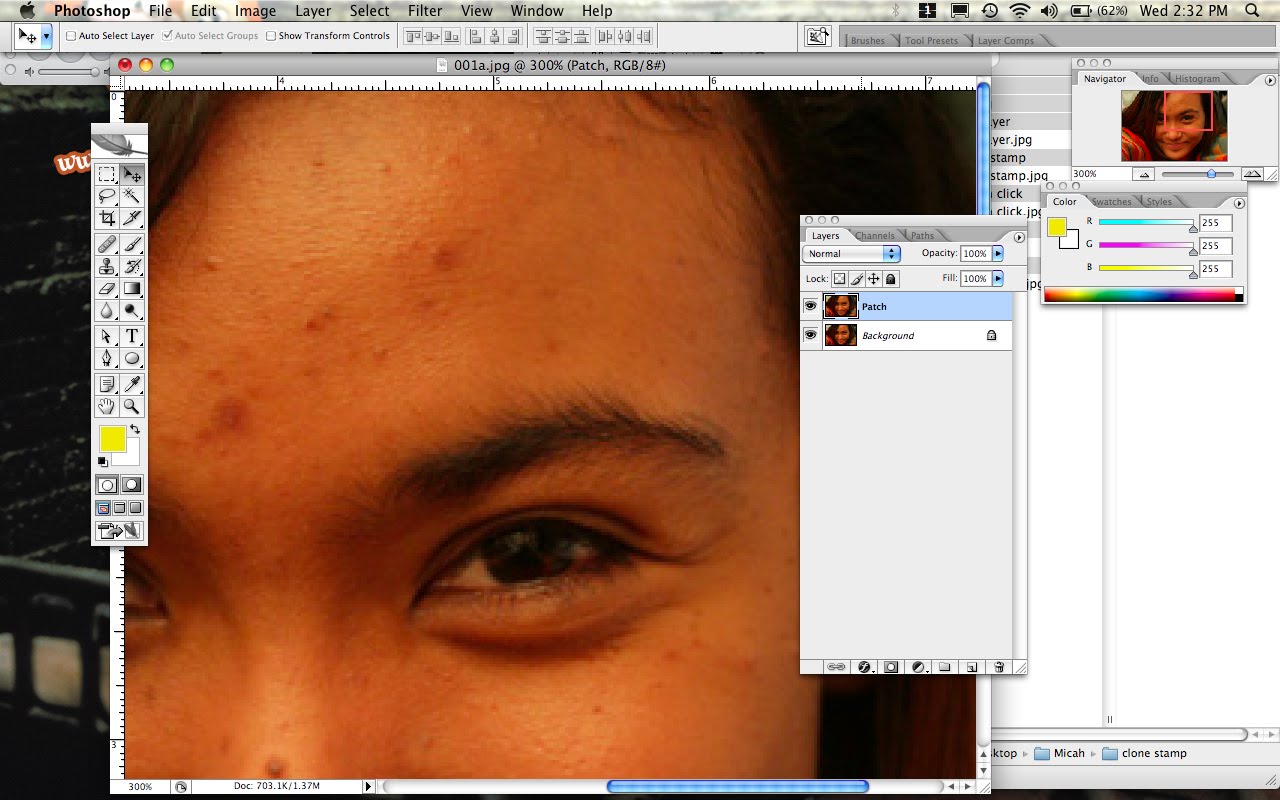Viewport: 1280px width, 800px height.
Task: Select the Gradient tool
Action: 131,288
